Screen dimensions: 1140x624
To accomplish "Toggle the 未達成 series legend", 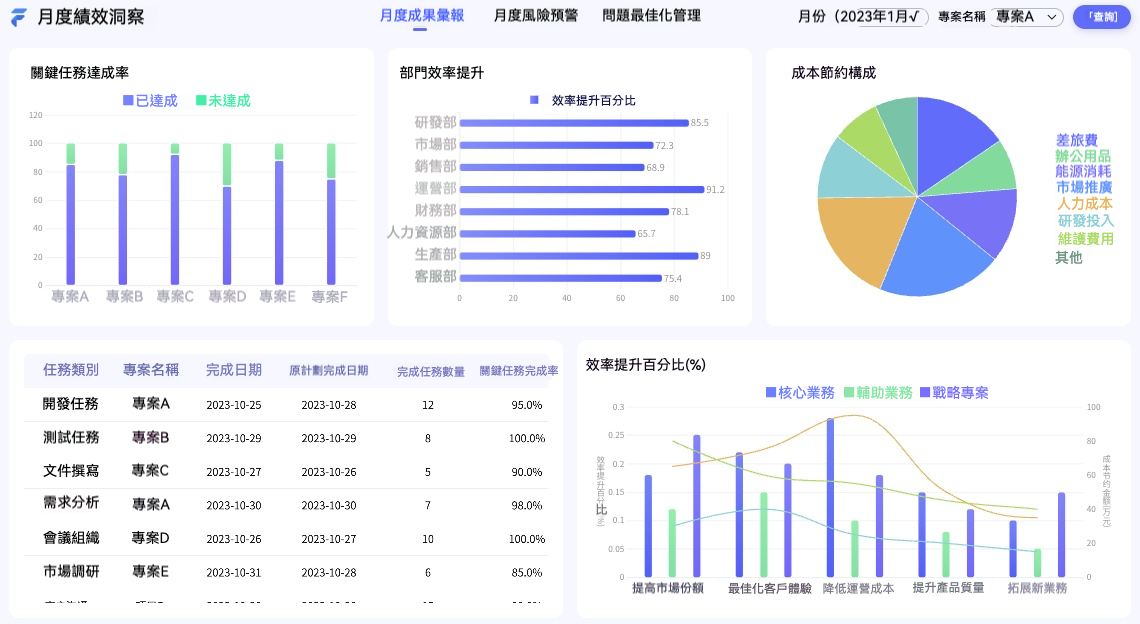I will (x=223, y=100).
